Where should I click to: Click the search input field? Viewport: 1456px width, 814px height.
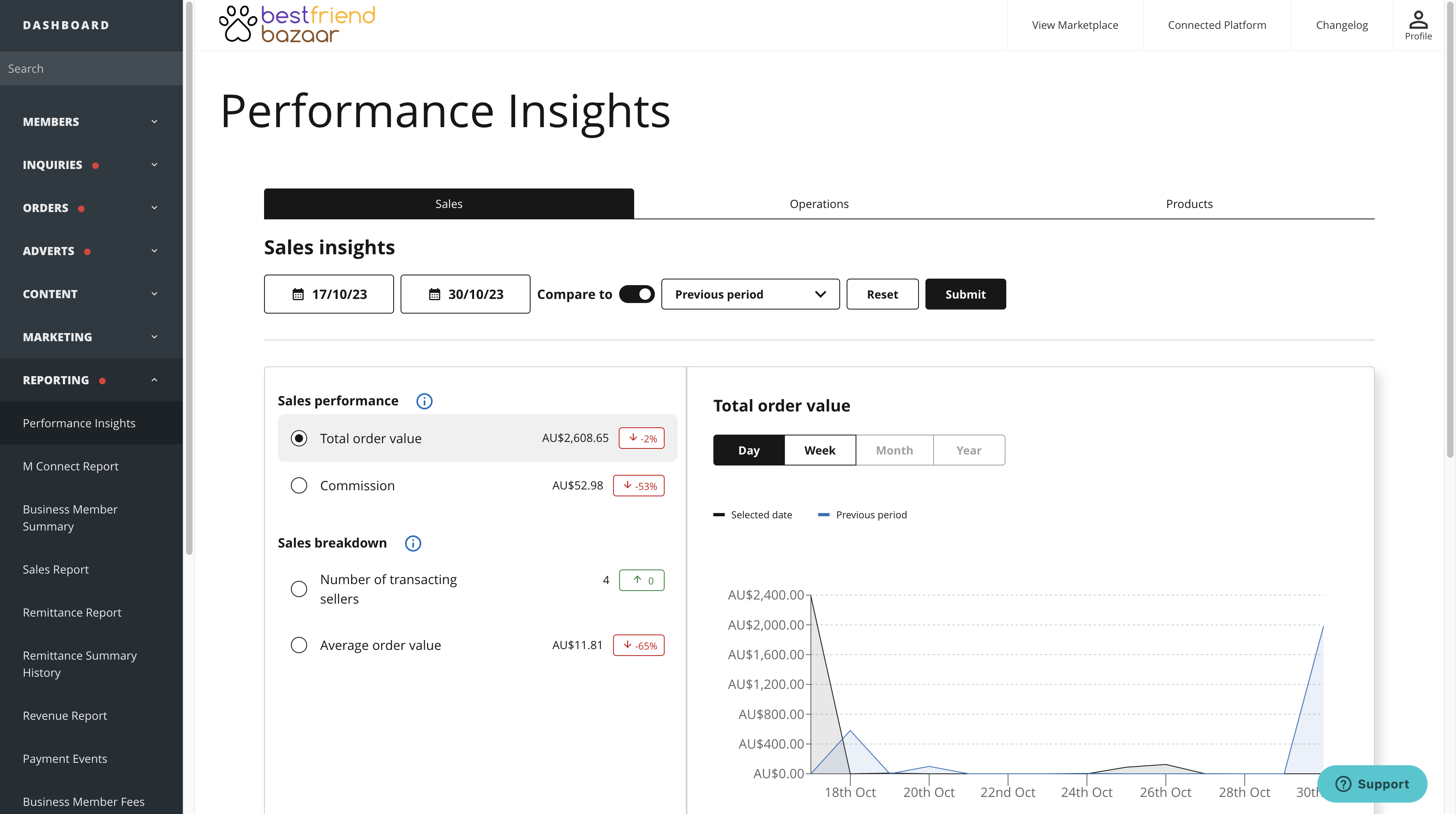point(91,68)
